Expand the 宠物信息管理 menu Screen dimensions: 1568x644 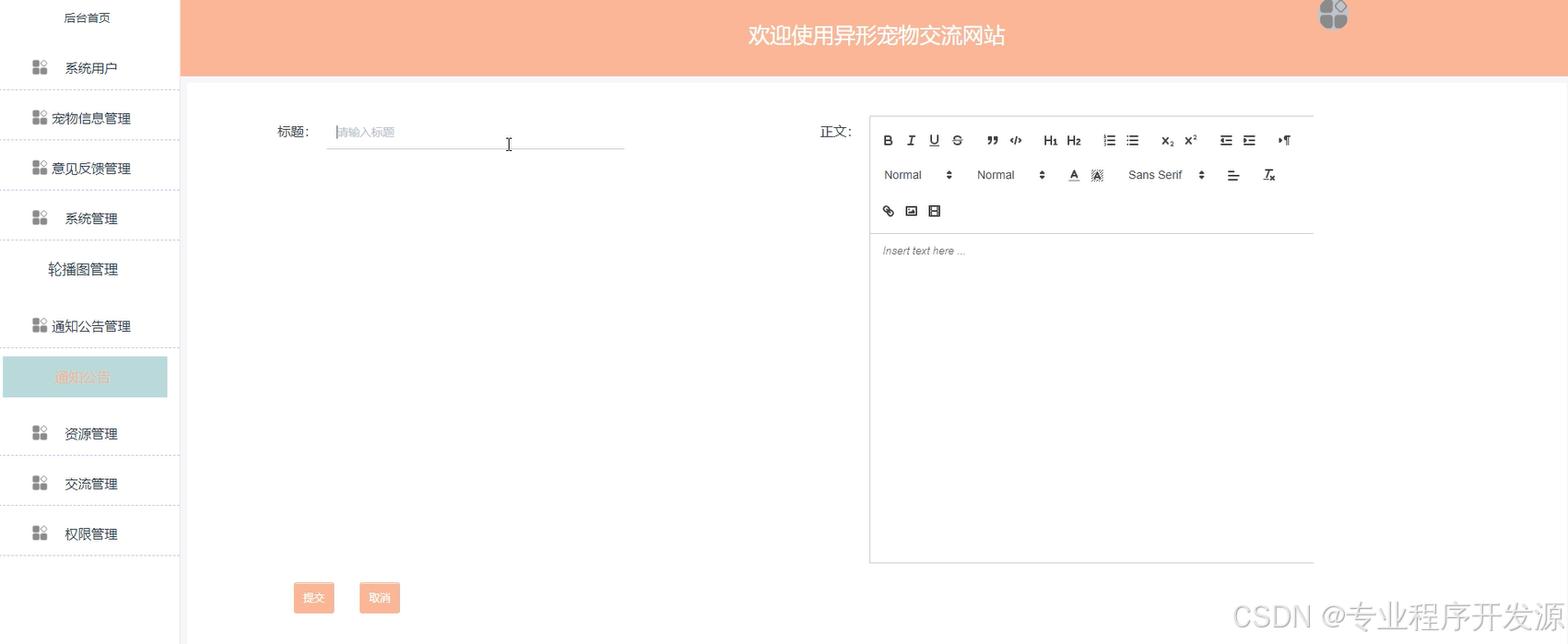tap(89, 118)
